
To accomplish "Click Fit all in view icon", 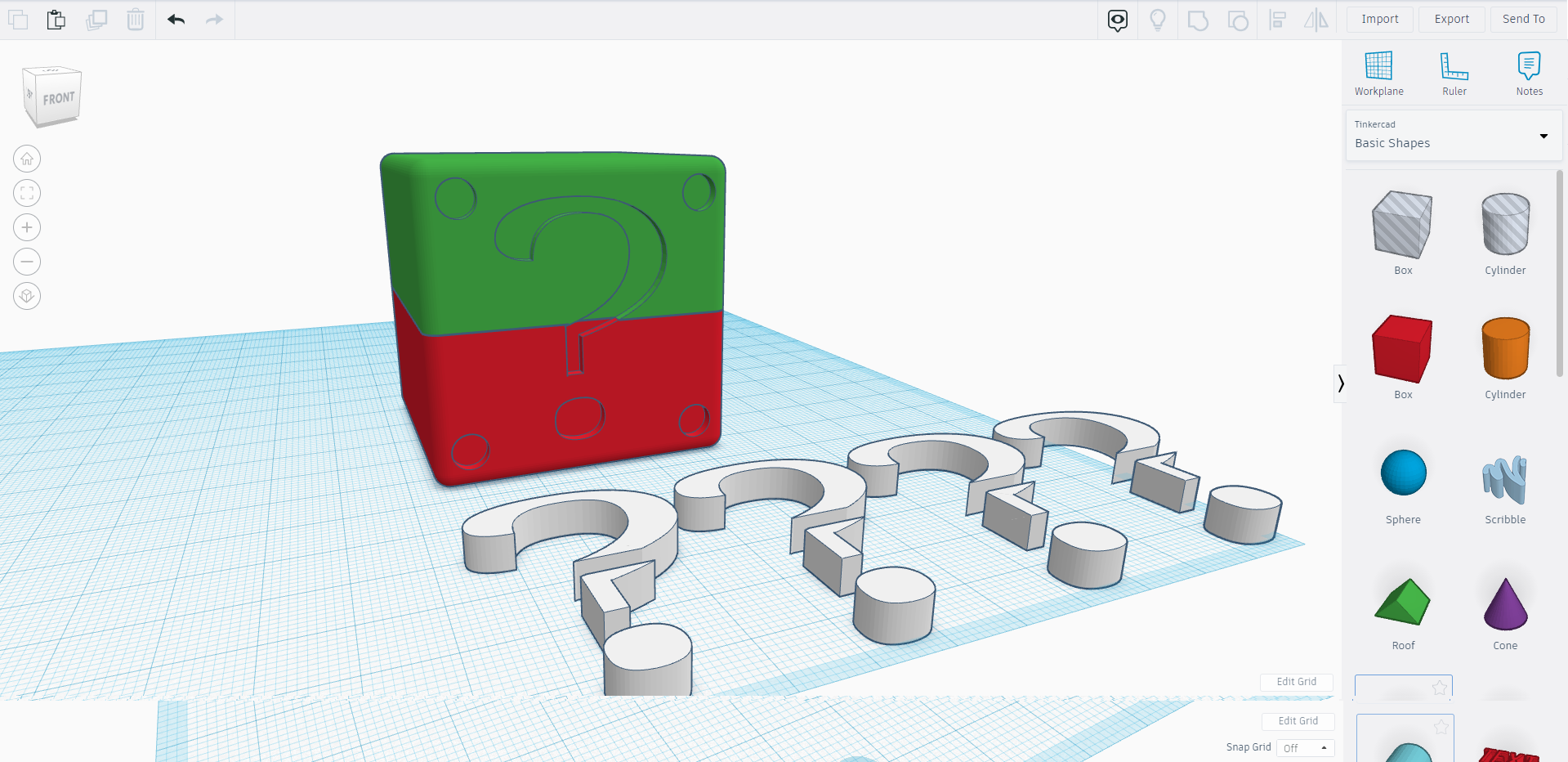I will pyautogui.click(x=27, y=193).
